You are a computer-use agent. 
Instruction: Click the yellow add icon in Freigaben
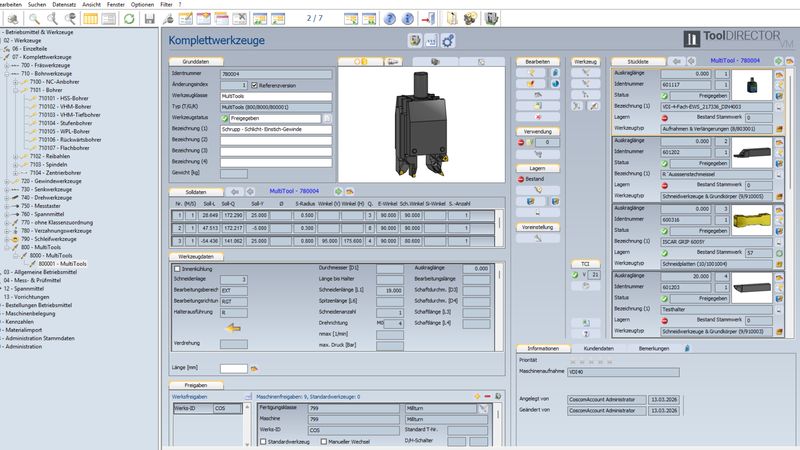477,396
